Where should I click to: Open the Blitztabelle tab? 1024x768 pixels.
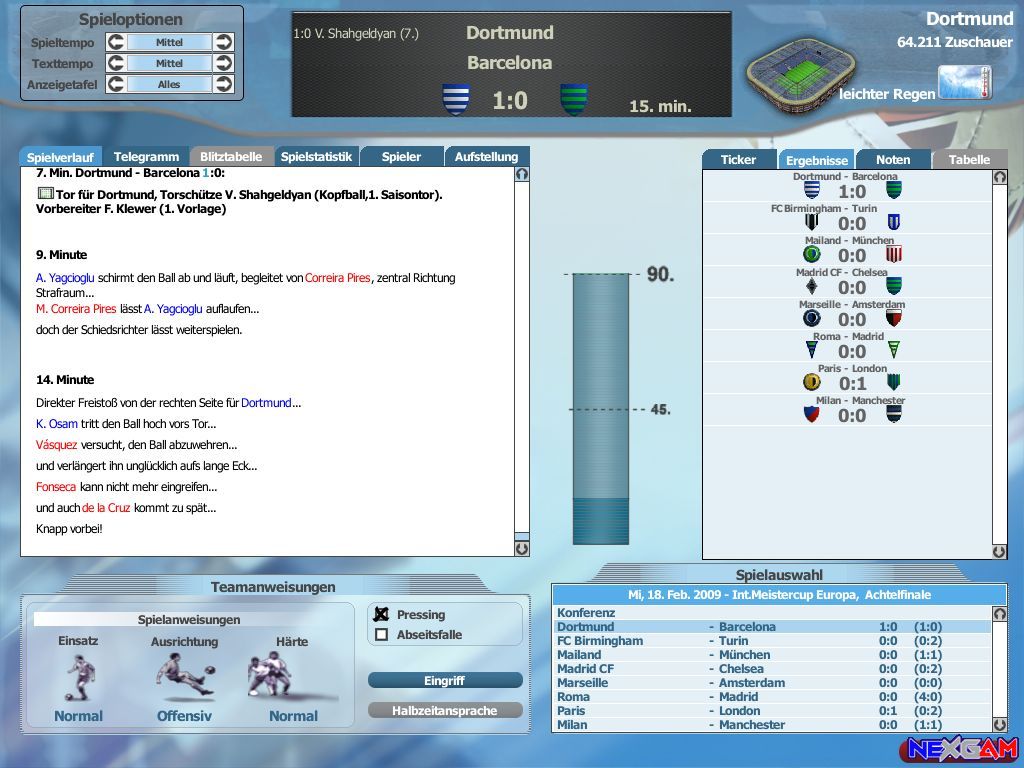coord(231,157)
